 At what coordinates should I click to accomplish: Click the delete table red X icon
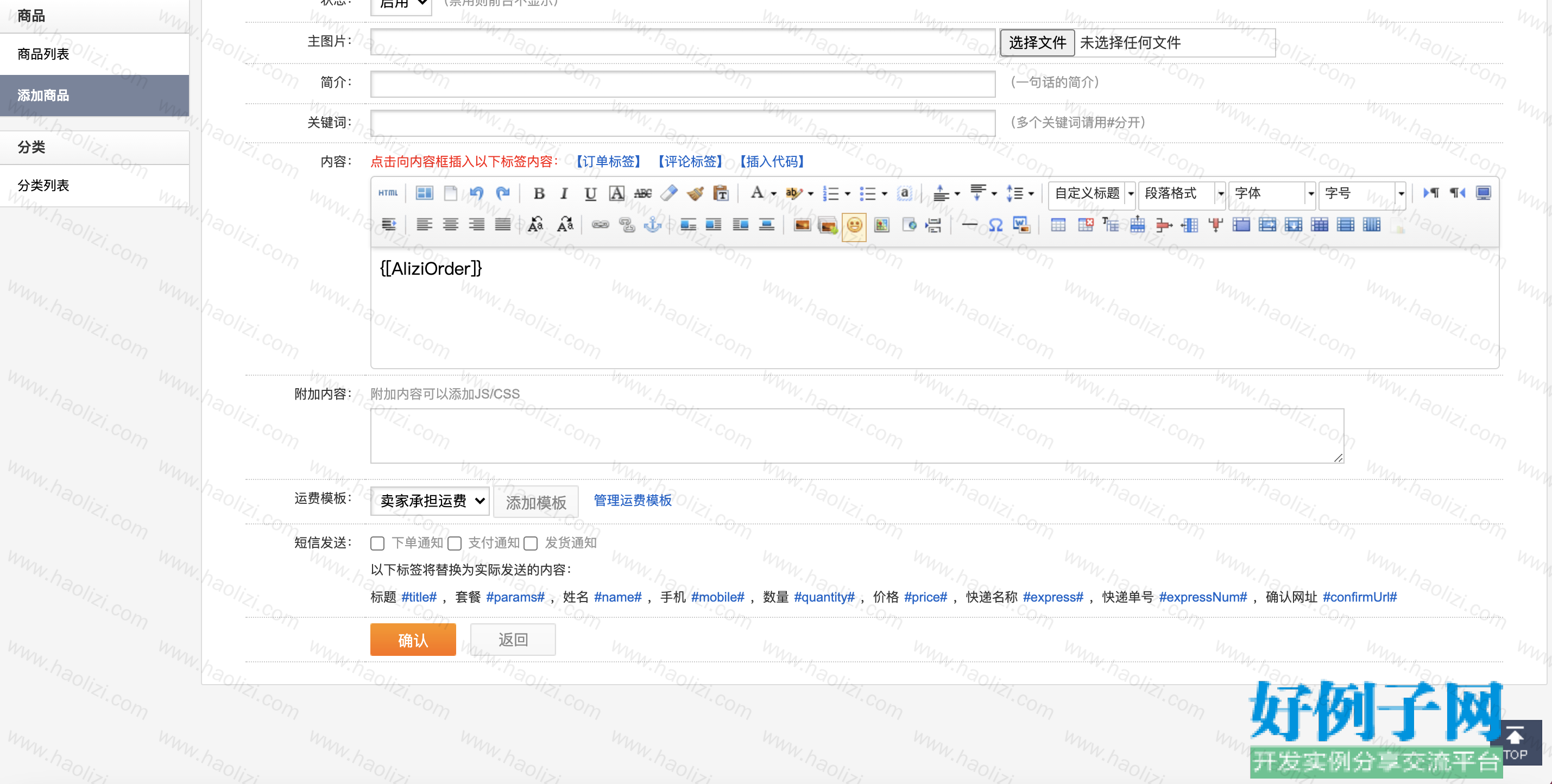tap(1085, 225)
